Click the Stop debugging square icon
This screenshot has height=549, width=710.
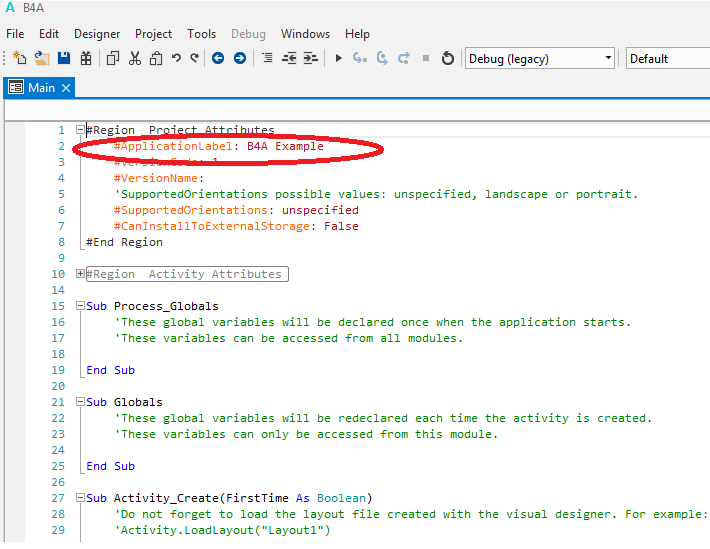(426, 58)
